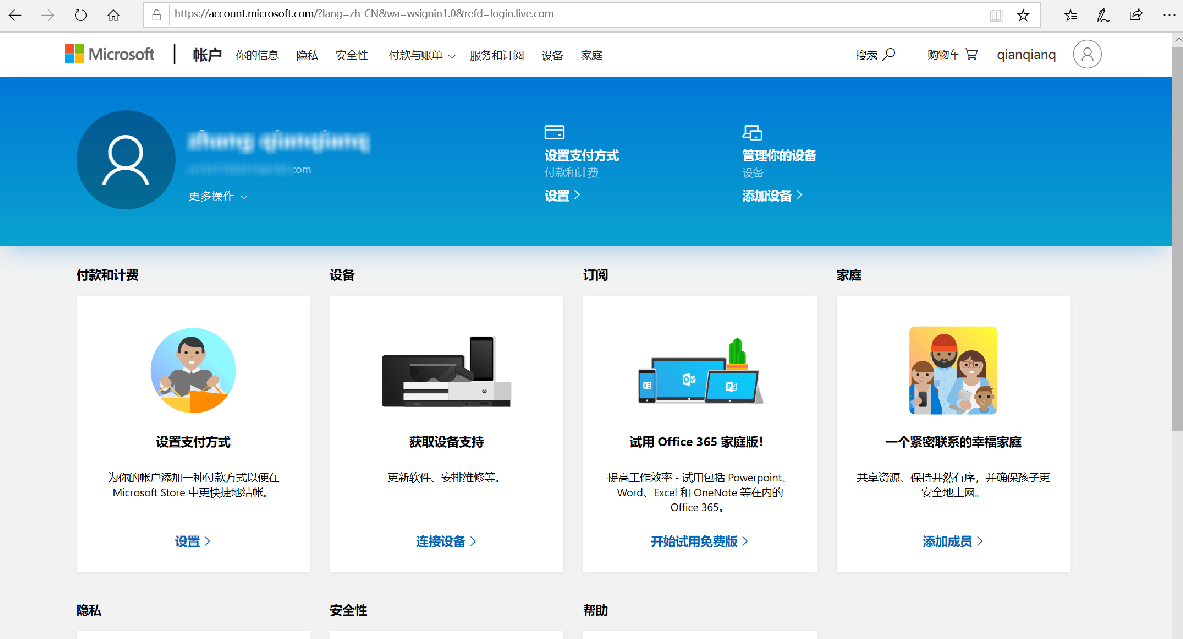The height and width of the screenshot is (639, 1183).
Task: Click 一个紧密联系的幸福家庭 card title
Action: click(953, 441)
